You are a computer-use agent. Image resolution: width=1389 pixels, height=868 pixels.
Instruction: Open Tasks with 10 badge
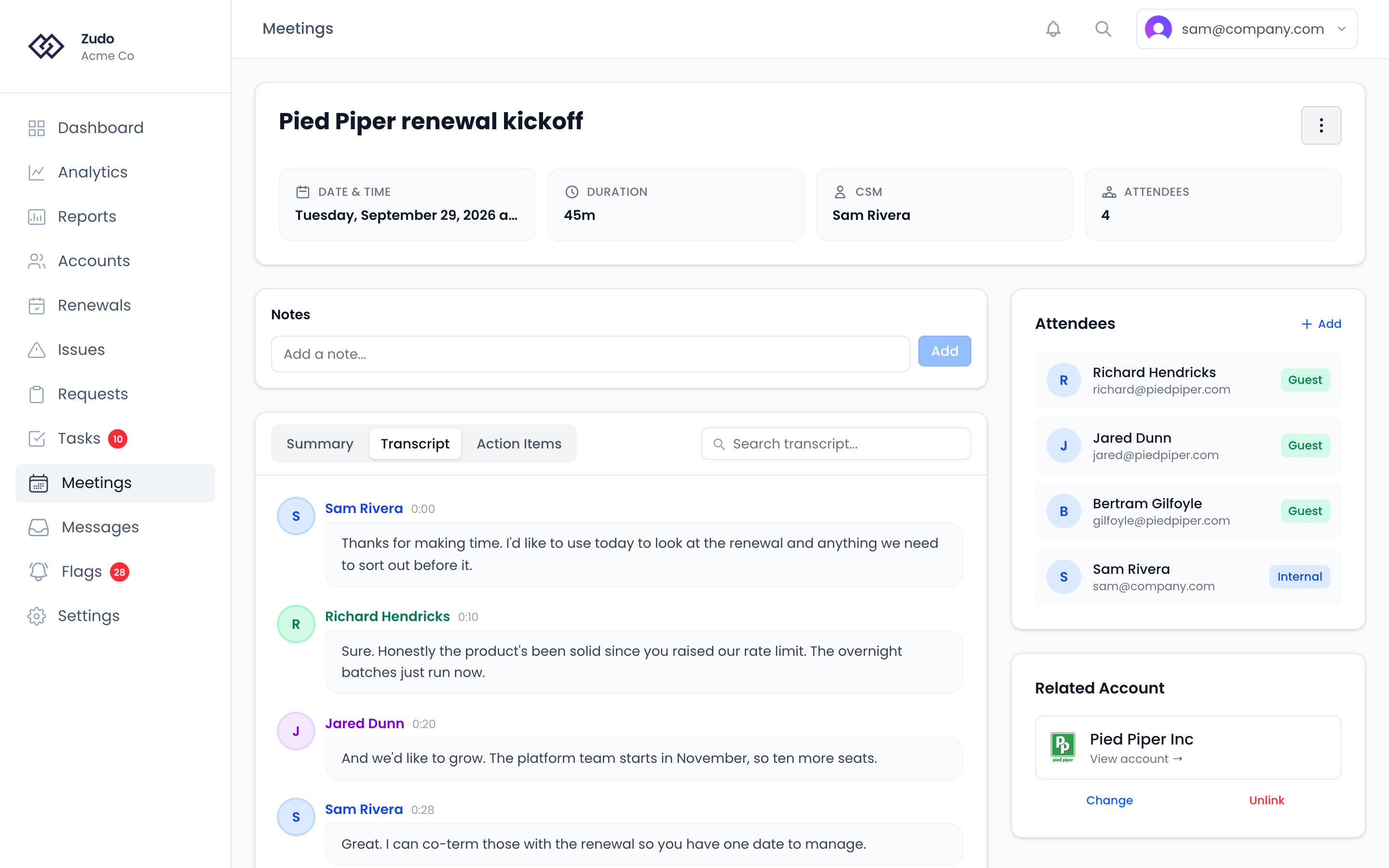pyautogui.click(x=115, y=439)
